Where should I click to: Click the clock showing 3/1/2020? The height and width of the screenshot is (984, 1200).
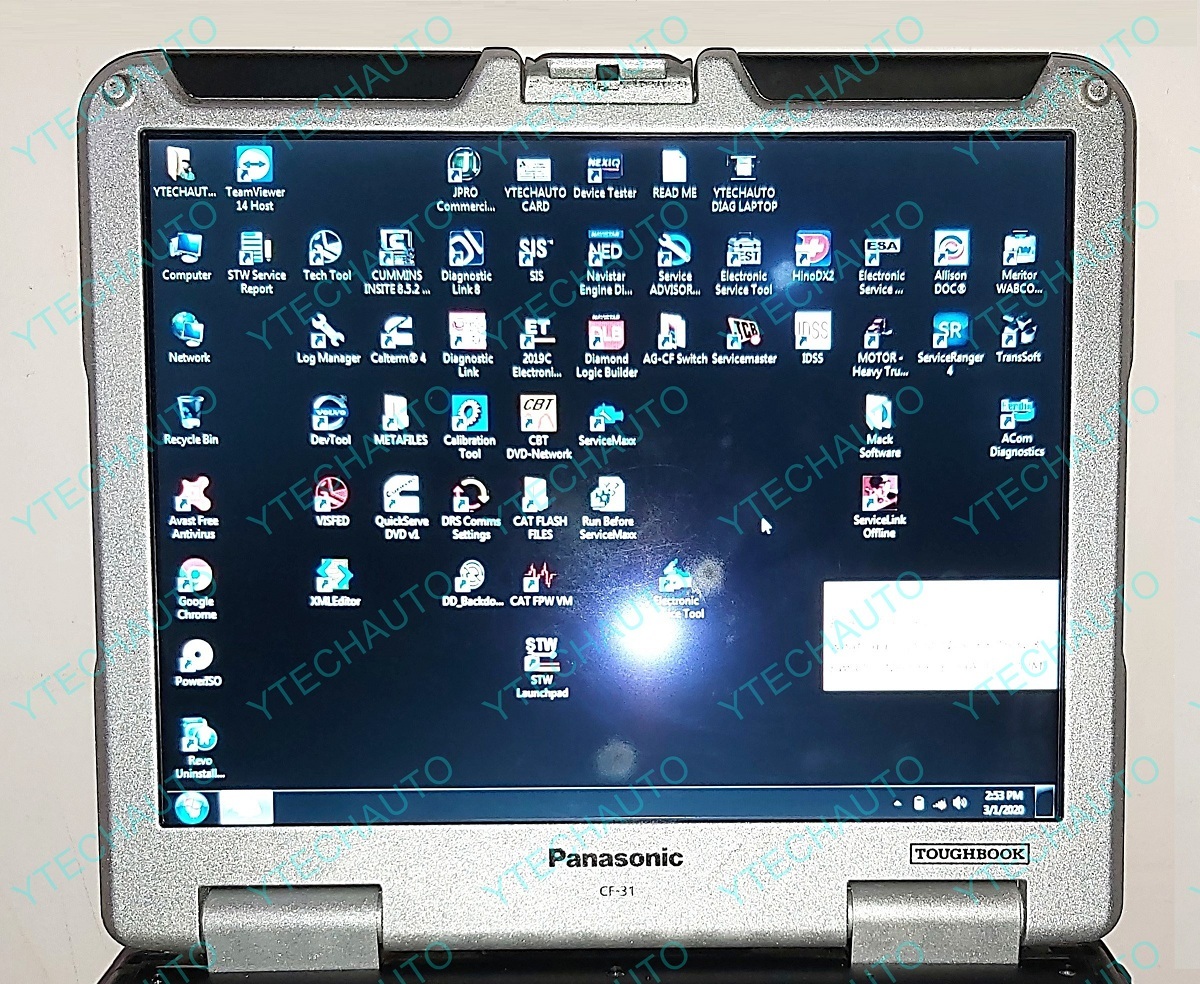tap(1003, 804)
